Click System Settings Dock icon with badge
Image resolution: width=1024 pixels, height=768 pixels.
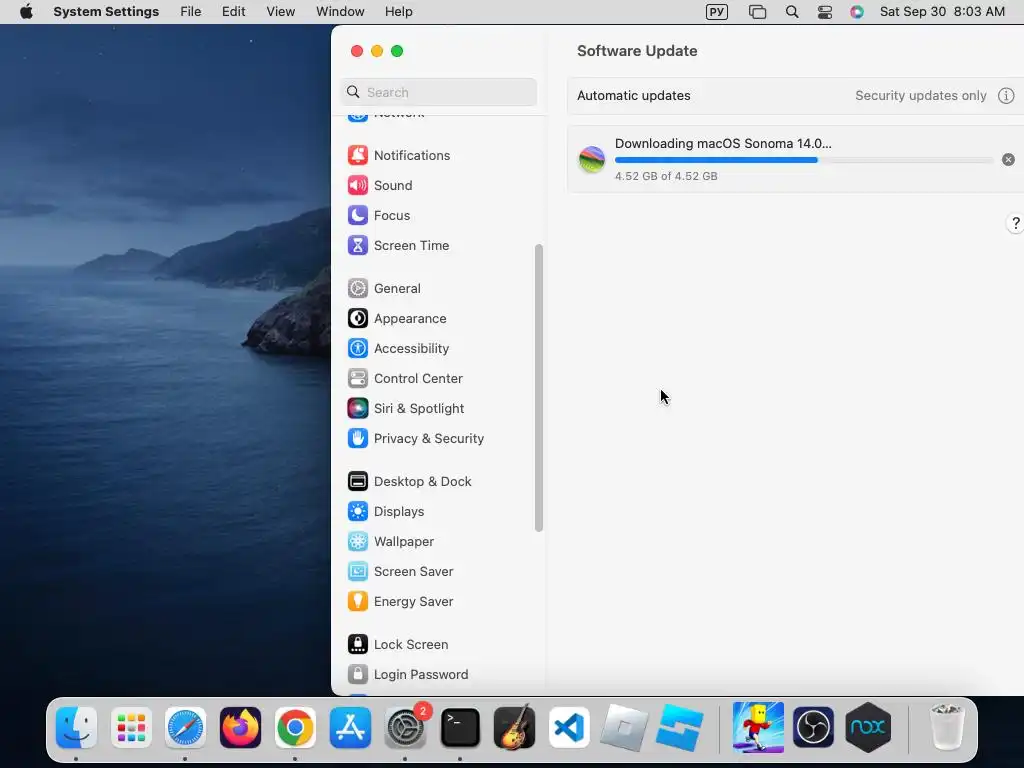405,728
